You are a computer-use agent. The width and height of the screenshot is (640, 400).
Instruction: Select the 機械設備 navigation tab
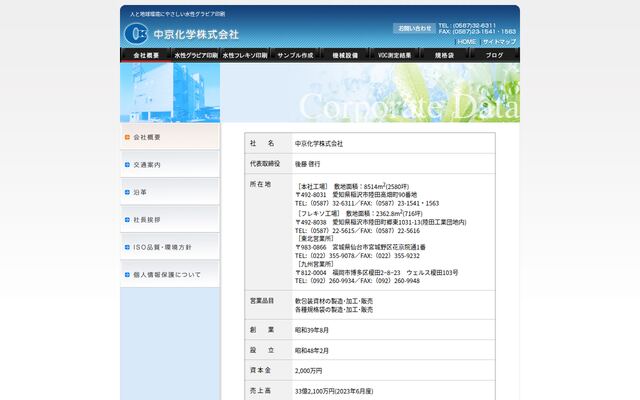(345, 55)
